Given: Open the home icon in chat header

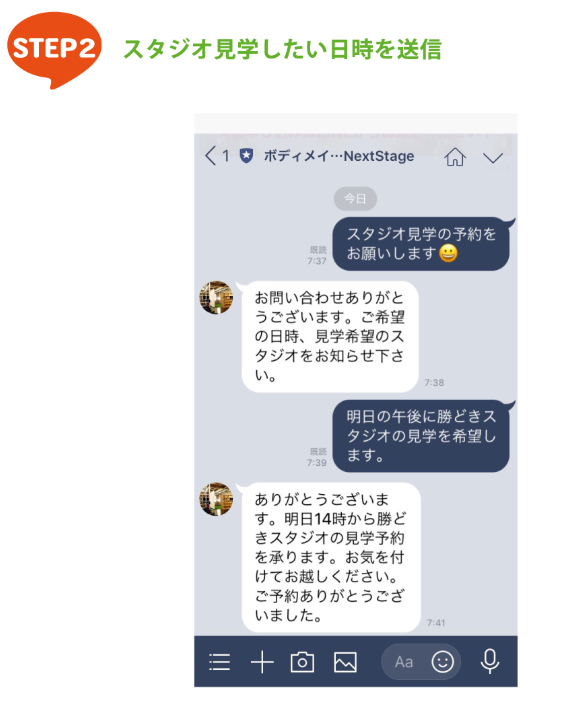Looking at the screenshot, I should [x=455, y=157].
